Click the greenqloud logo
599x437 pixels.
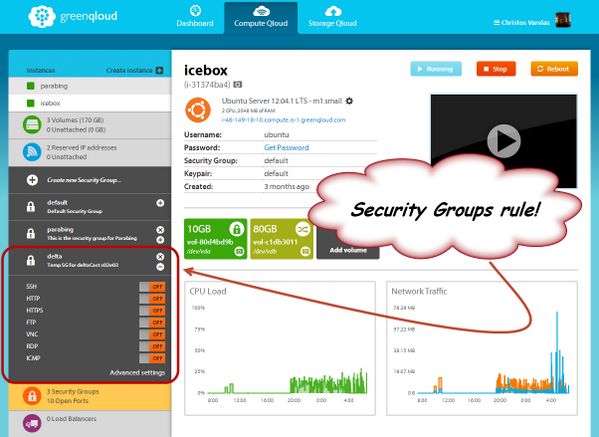pyautogui.click(x=73, y=16)
